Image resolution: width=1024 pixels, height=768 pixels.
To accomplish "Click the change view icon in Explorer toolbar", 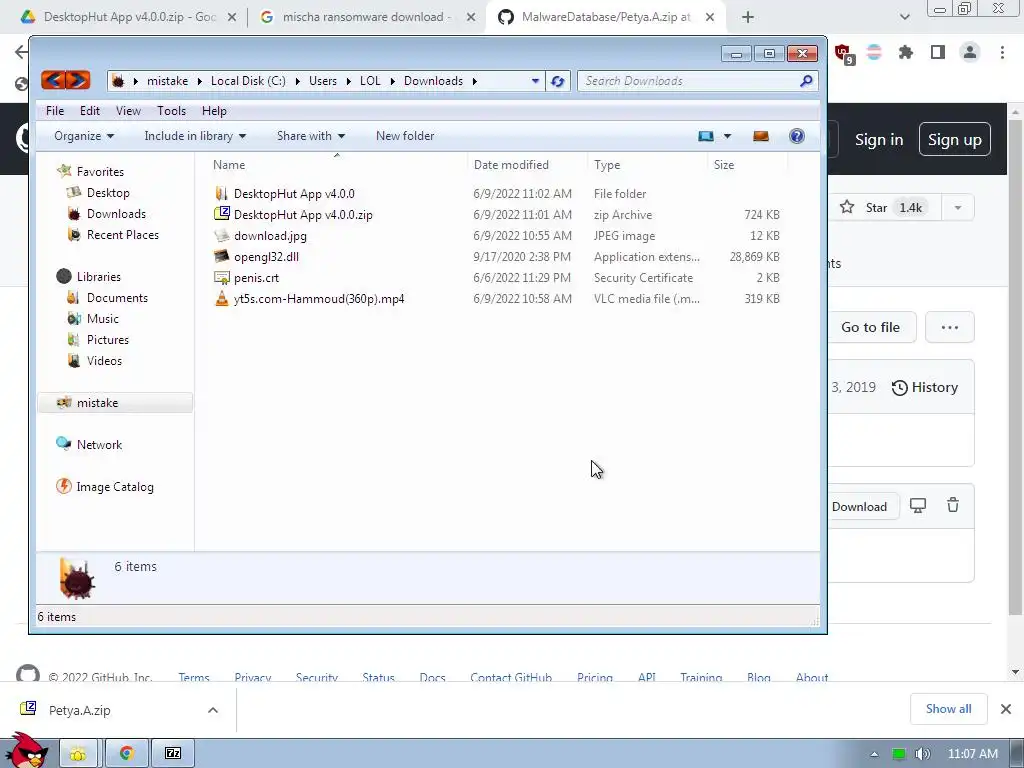I will tap(705, 136).
